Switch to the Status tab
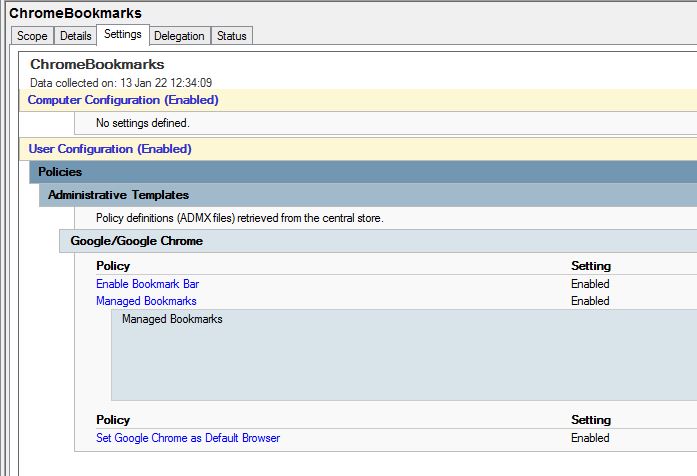 (x=232, y=36)
